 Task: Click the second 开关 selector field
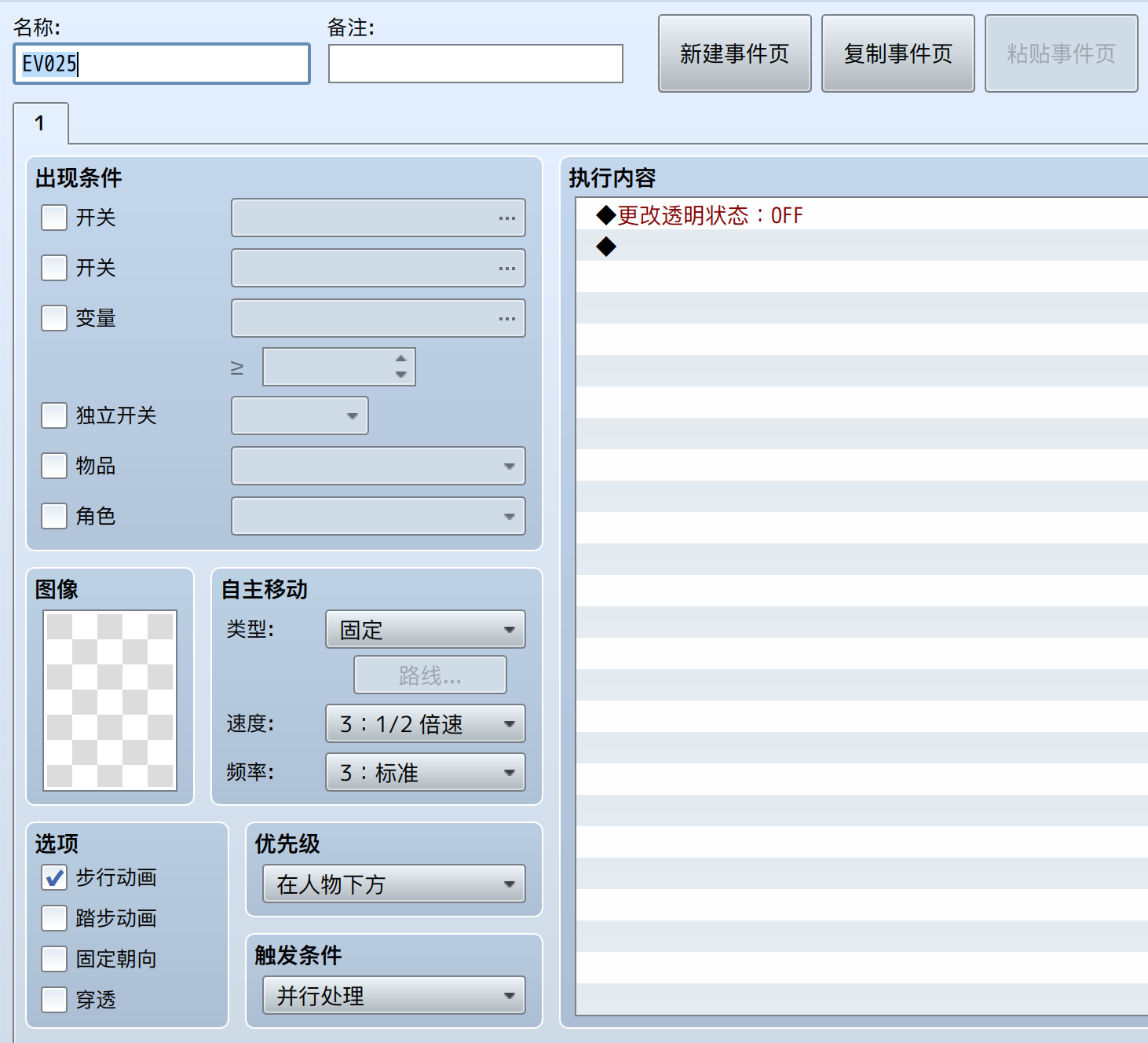tap(378, 268)
